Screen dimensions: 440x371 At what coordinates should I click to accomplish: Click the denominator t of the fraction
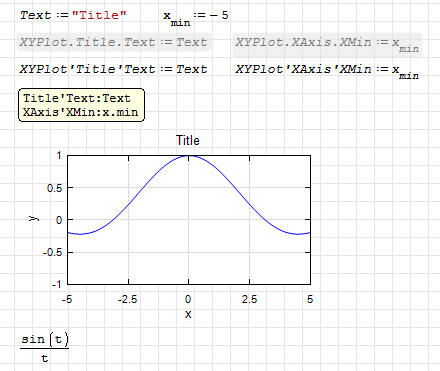tap(45, 358)
